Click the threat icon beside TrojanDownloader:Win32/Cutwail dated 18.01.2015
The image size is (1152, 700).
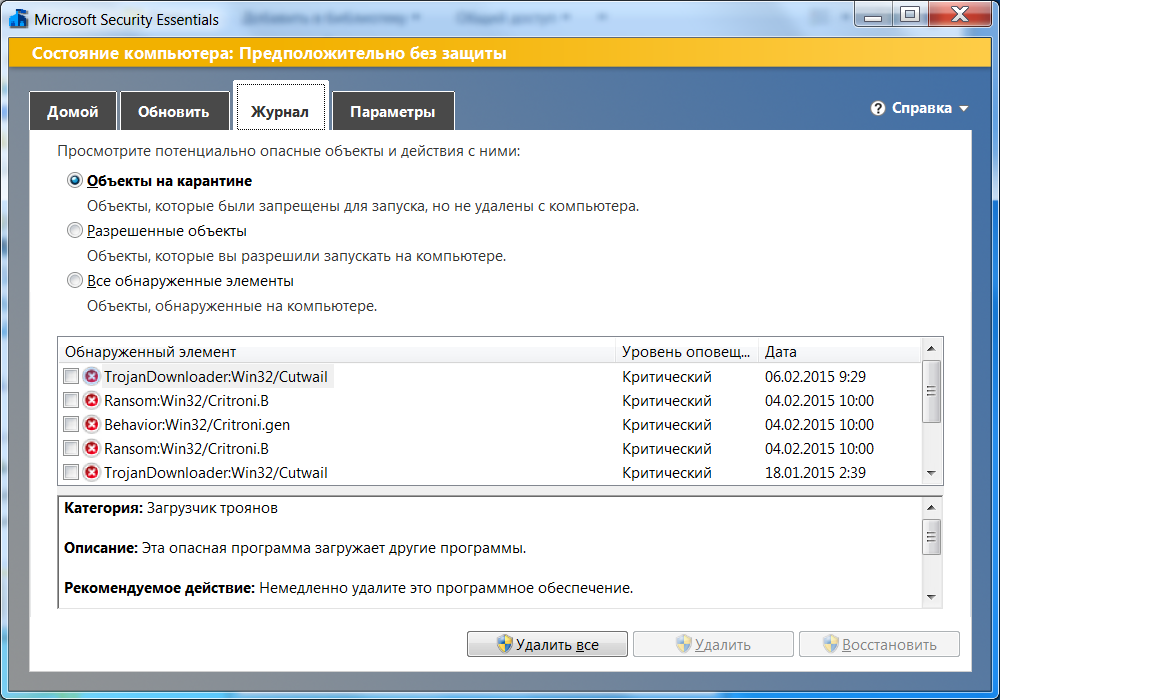pyautogui.click(x=91, y=472)
